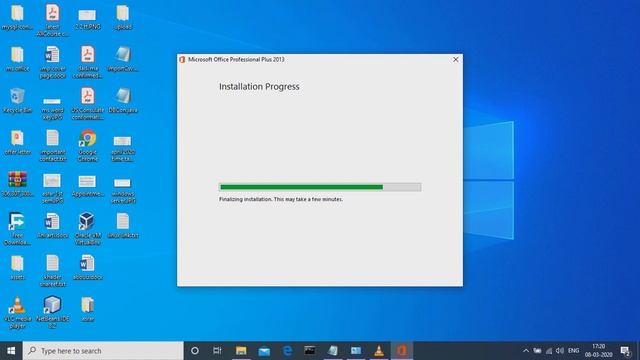640x360 pixels.
Task: Select the 'windows server.JPG' image file
Action: [x=122, y=190]
